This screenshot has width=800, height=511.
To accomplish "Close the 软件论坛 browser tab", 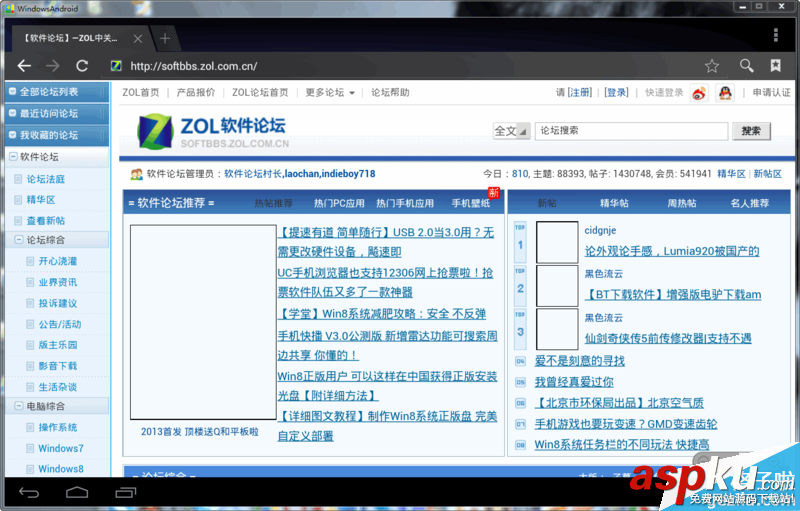I will click(x=138, y=38).
